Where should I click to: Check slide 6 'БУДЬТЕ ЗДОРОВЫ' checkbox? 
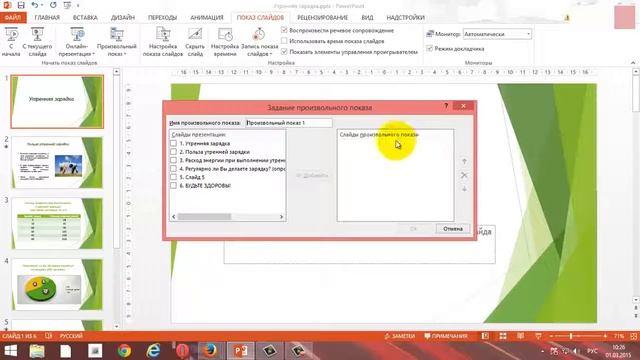point(173,186)
